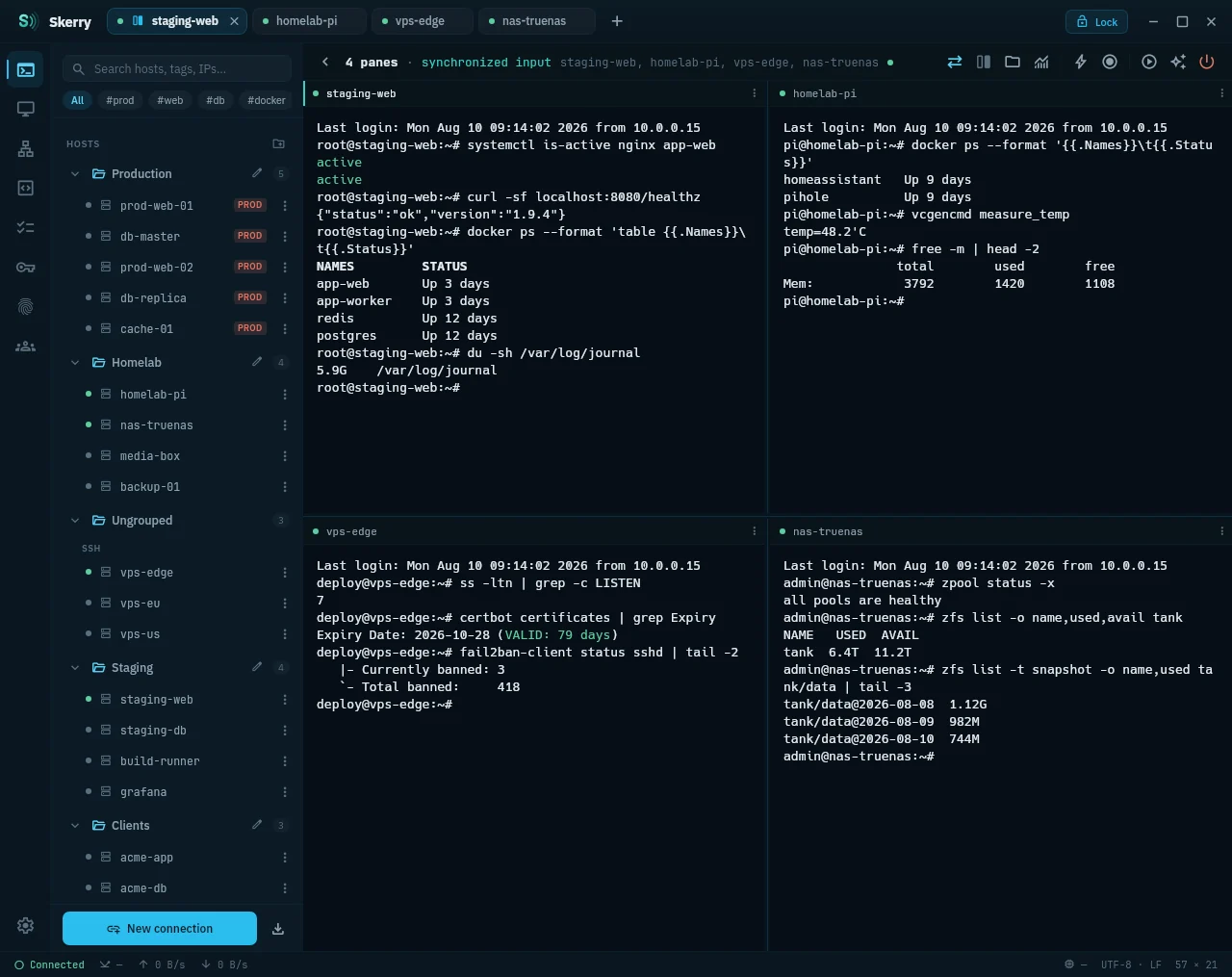Filter hosts by #prod tag
This screenshot has height=977, width=1232.
tap(120, 100)
